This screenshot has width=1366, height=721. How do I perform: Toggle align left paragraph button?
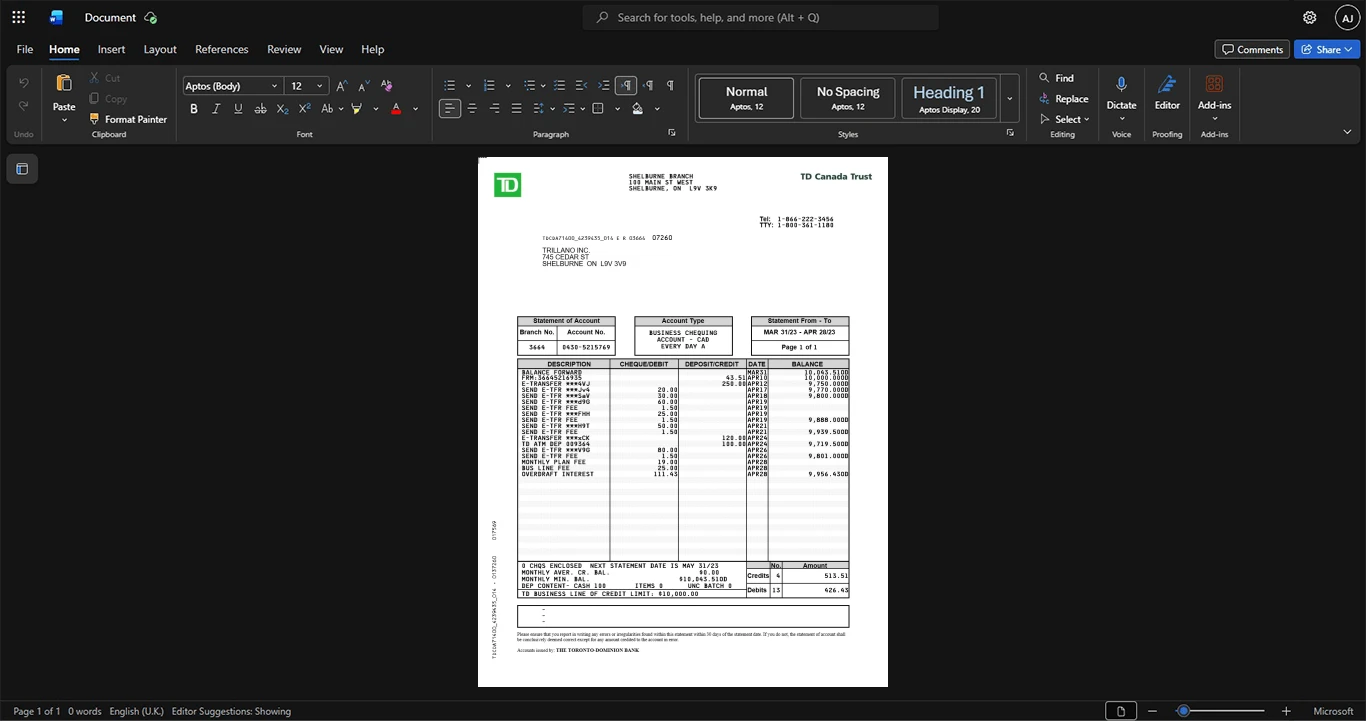[x=450, y=108]
